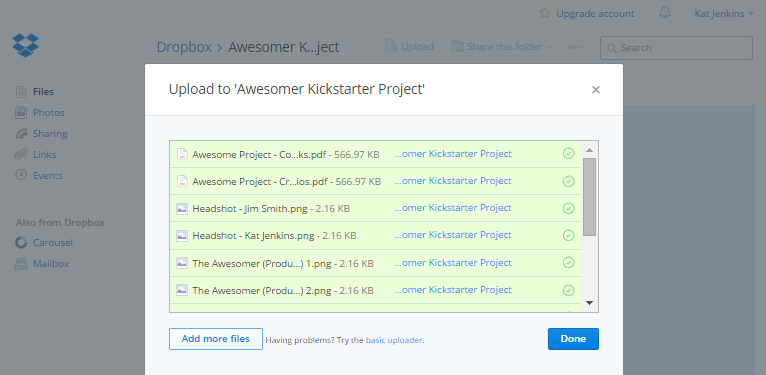The image size is (766, 375).
Task: Select 'Awesome Project - Co...ks.pdf' file name
Action: (x=259, y=154)
